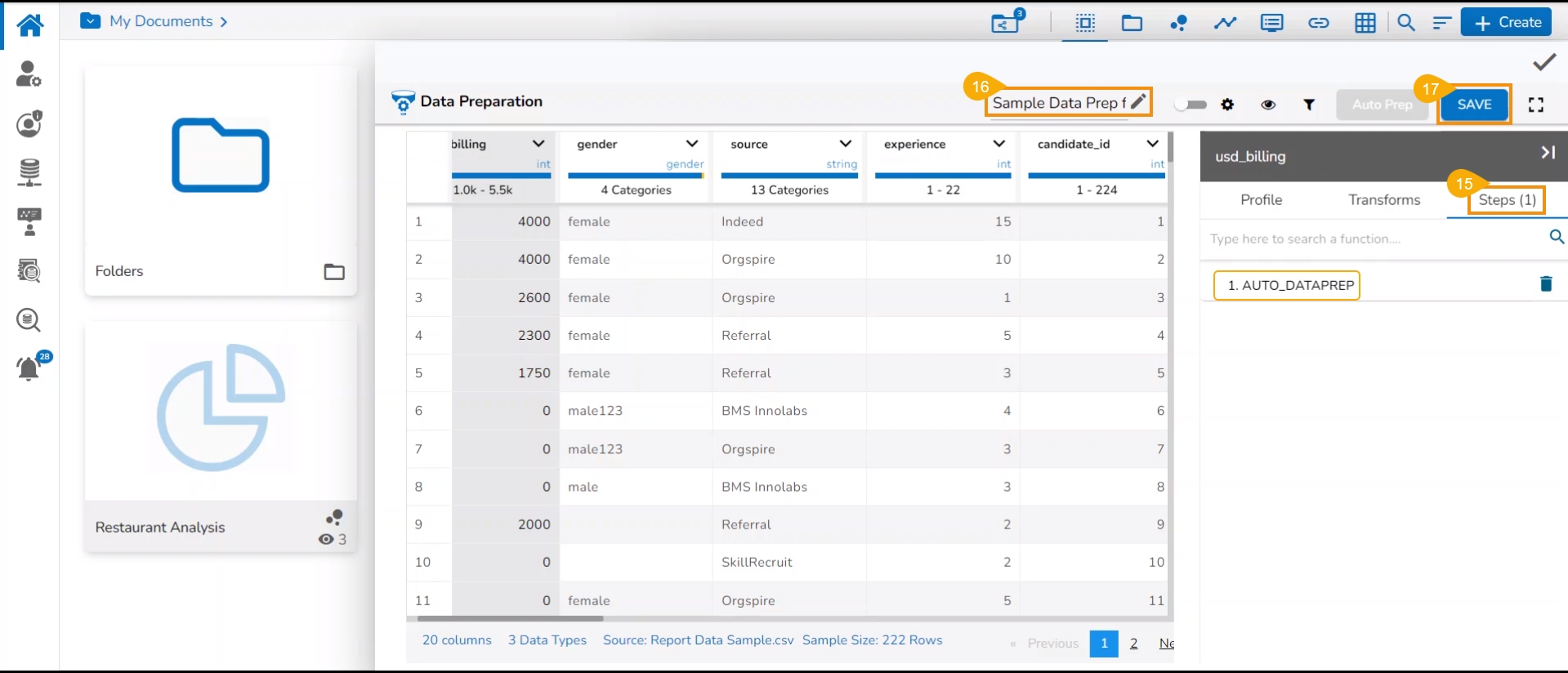Click the Create button

click(x=1507, y=23)
